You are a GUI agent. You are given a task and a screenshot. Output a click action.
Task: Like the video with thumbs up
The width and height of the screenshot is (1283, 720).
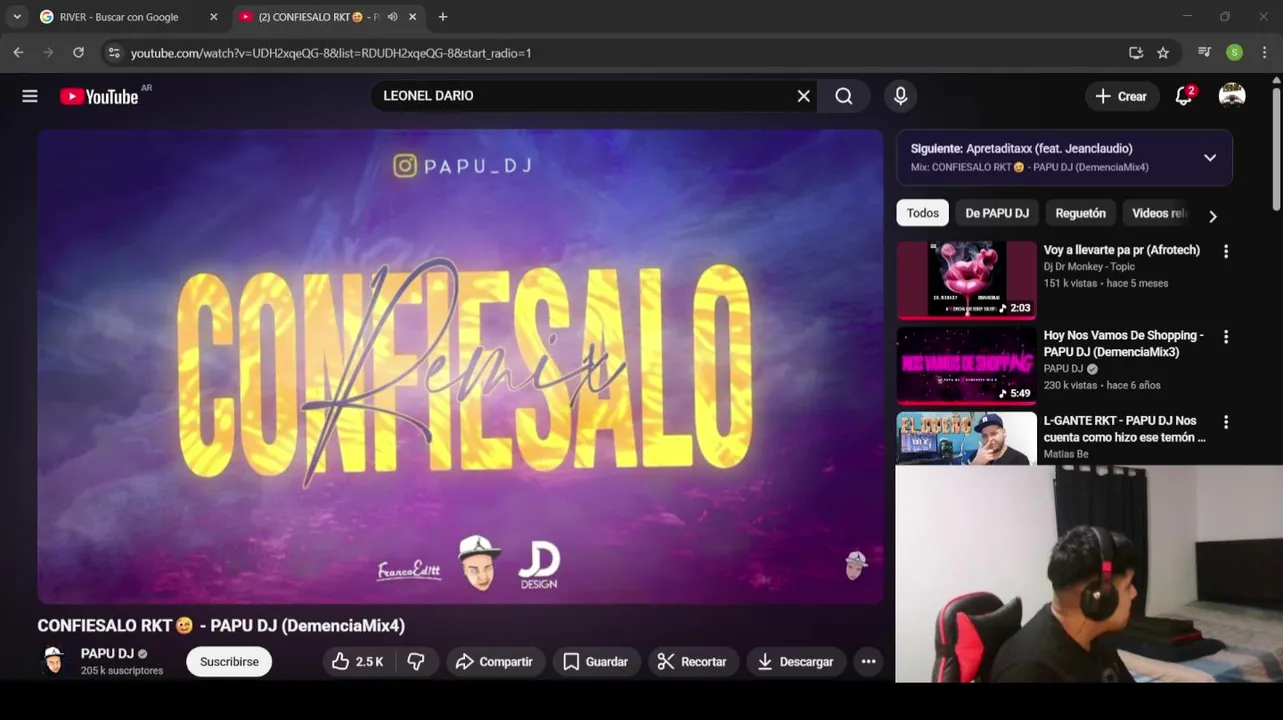point(358,662)
